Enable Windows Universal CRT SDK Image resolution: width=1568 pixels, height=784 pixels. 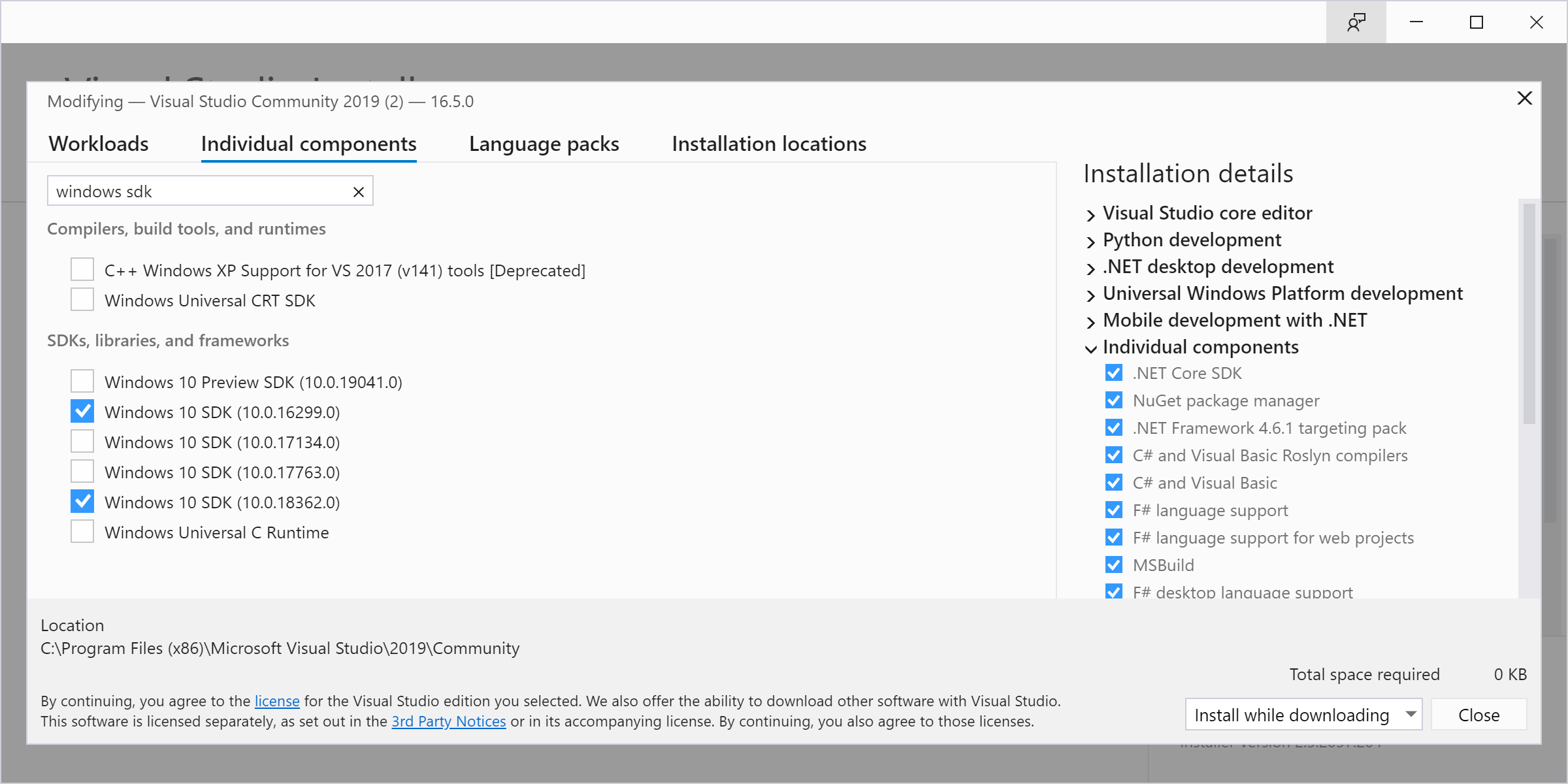pyautogui.click(x=82, y=299)
